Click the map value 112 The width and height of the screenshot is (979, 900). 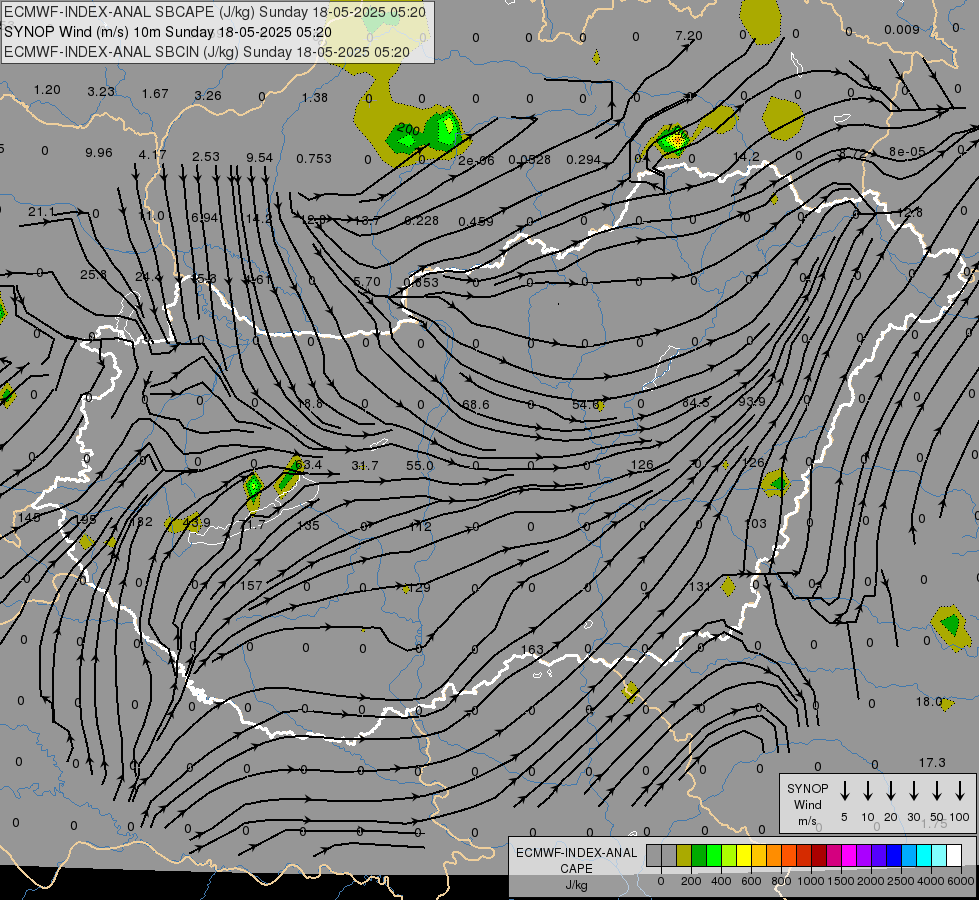tap(420, 527)
